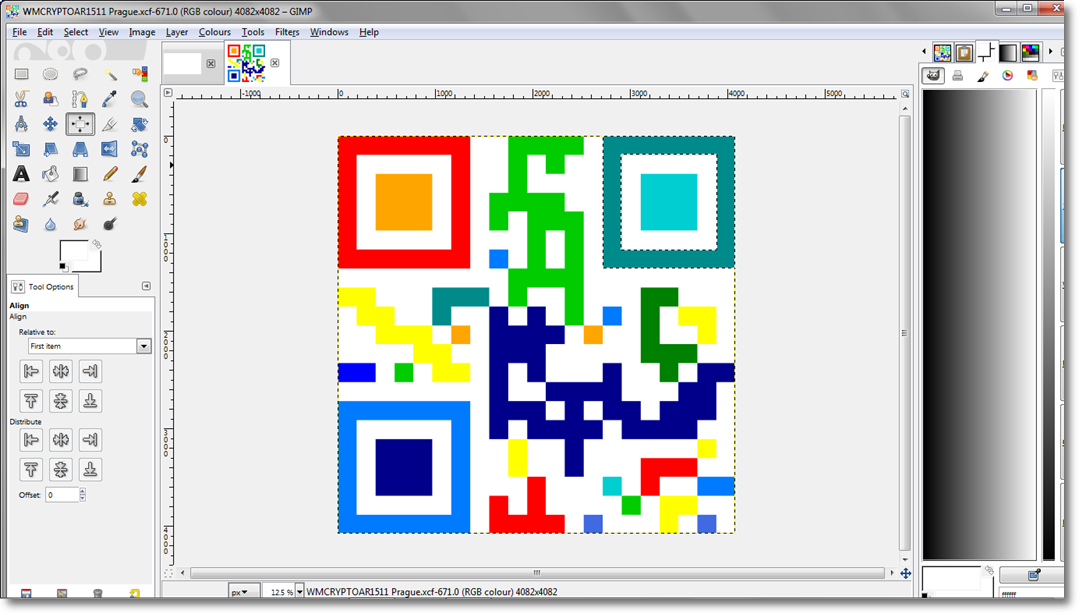Select the Cage Transform tool
Screen dimensions: 1080x615
click(139, 149)
